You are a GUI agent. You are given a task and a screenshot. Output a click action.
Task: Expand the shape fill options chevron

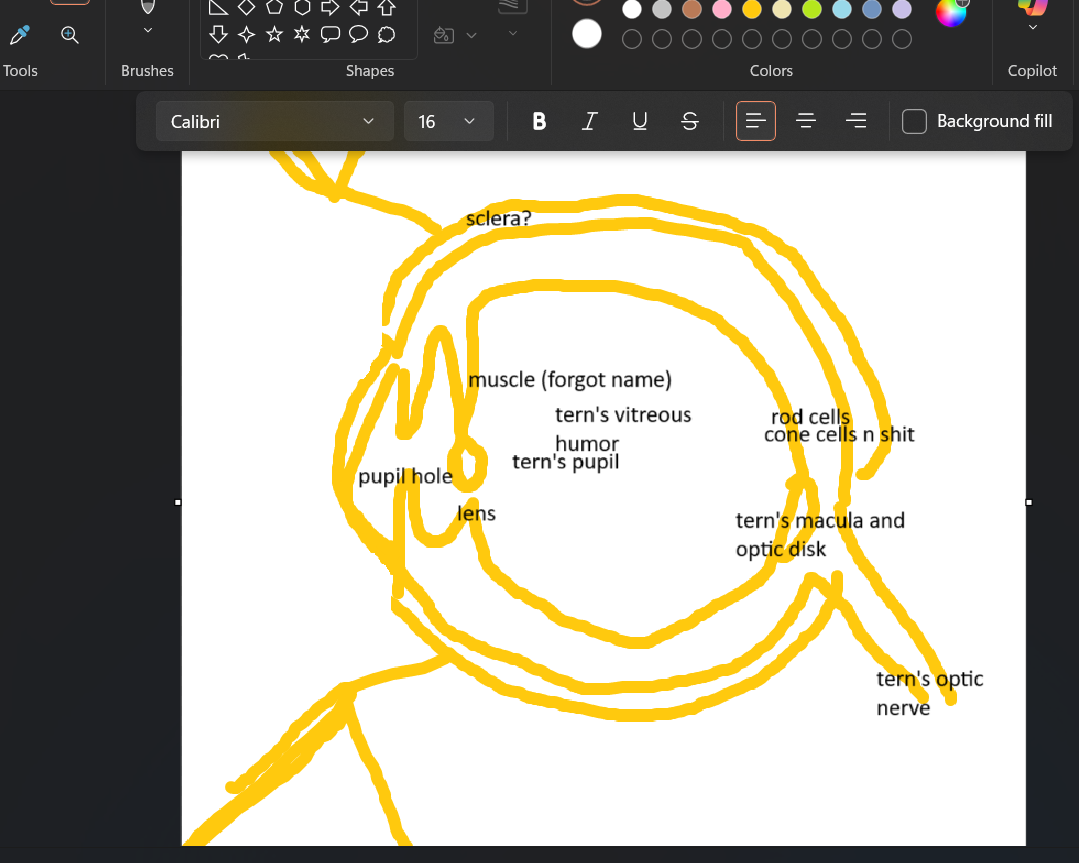(x=471, y=35)
